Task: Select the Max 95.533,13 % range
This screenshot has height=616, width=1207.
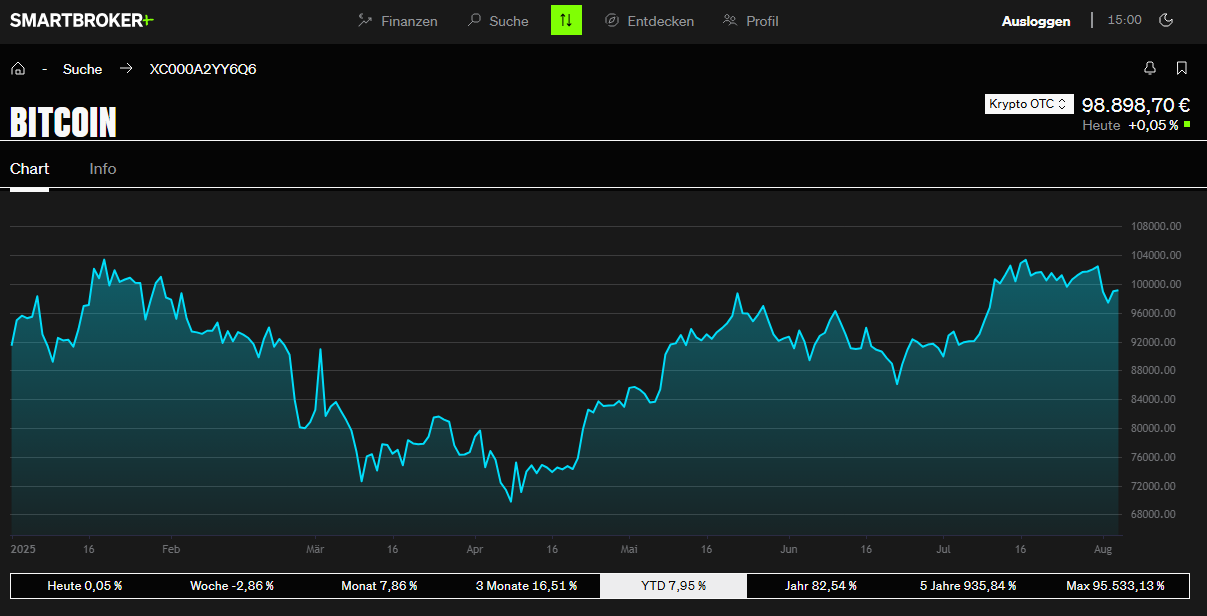Action: (1115, 586)
